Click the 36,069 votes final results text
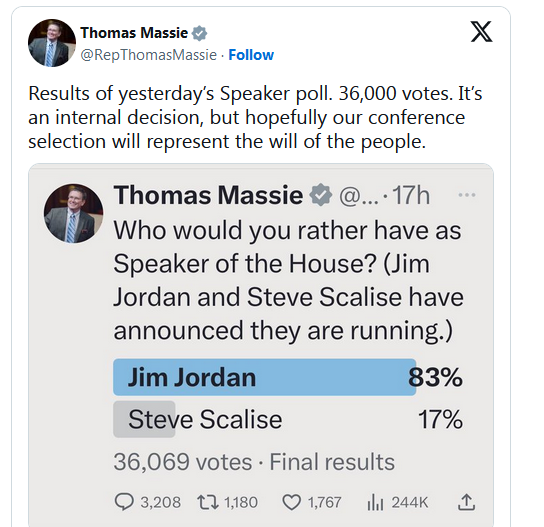 pos(254,462)
